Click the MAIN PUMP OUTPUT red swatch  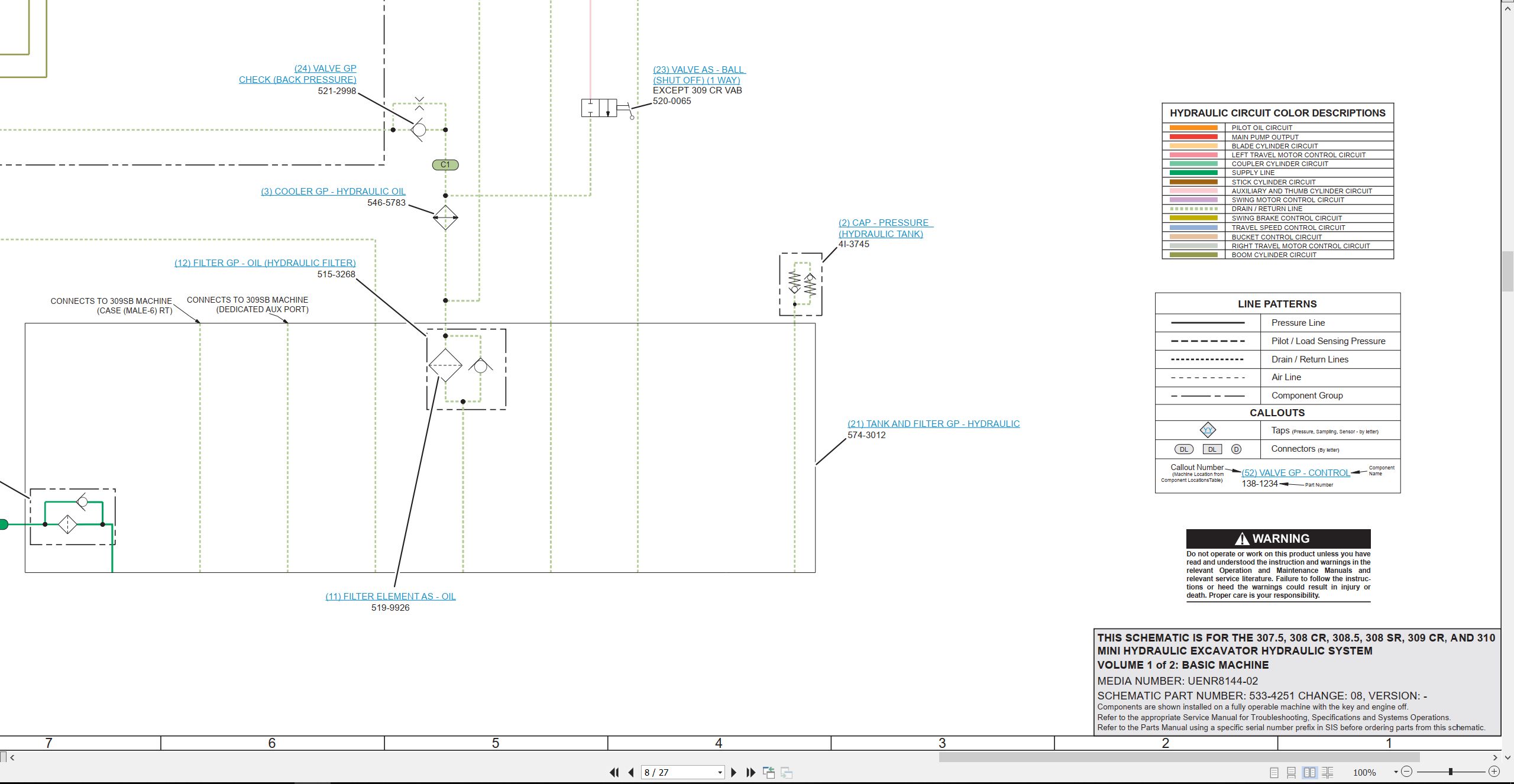(x=1193, y=137)
